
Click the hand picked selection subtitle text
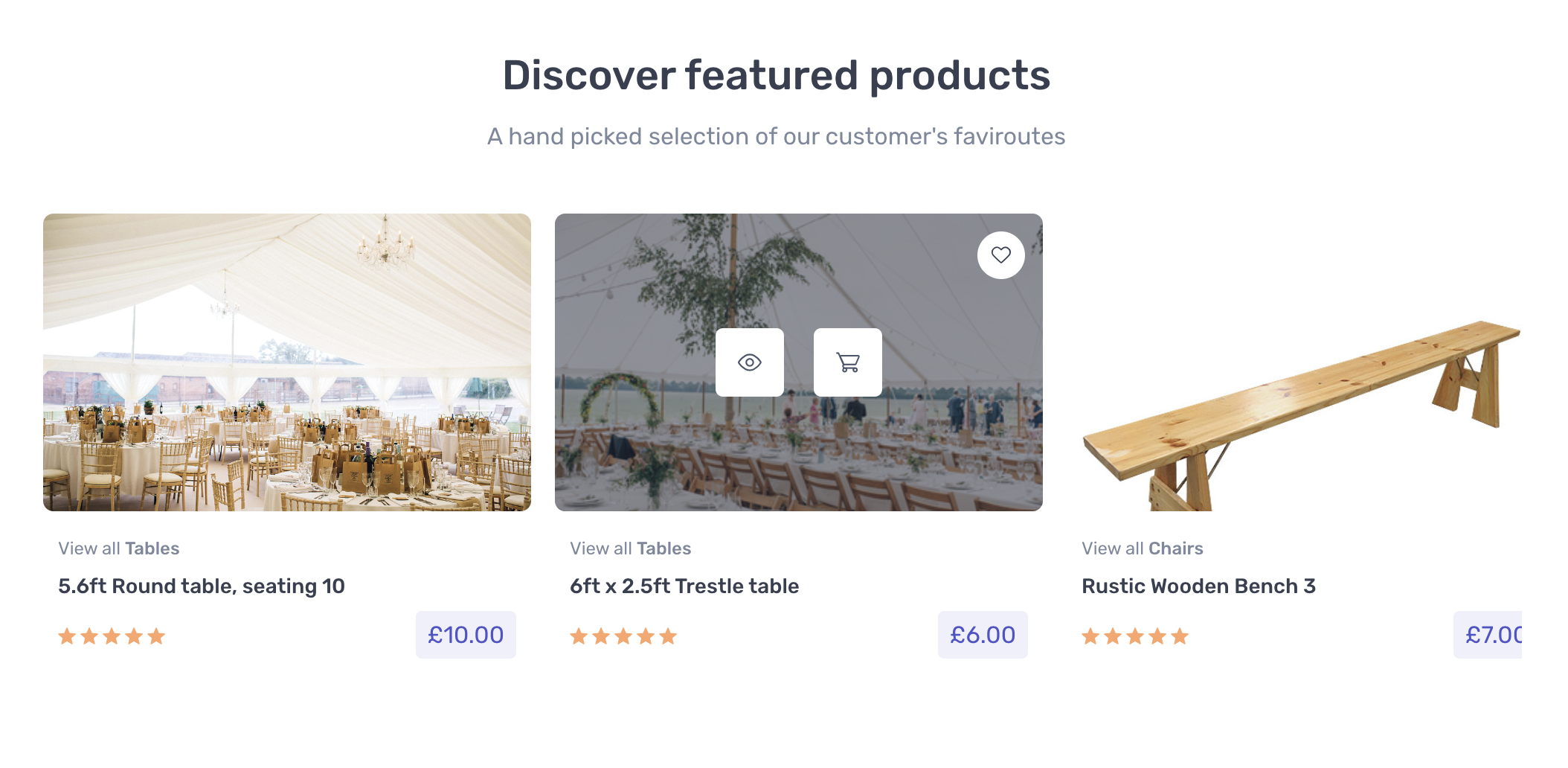[777, 136]
